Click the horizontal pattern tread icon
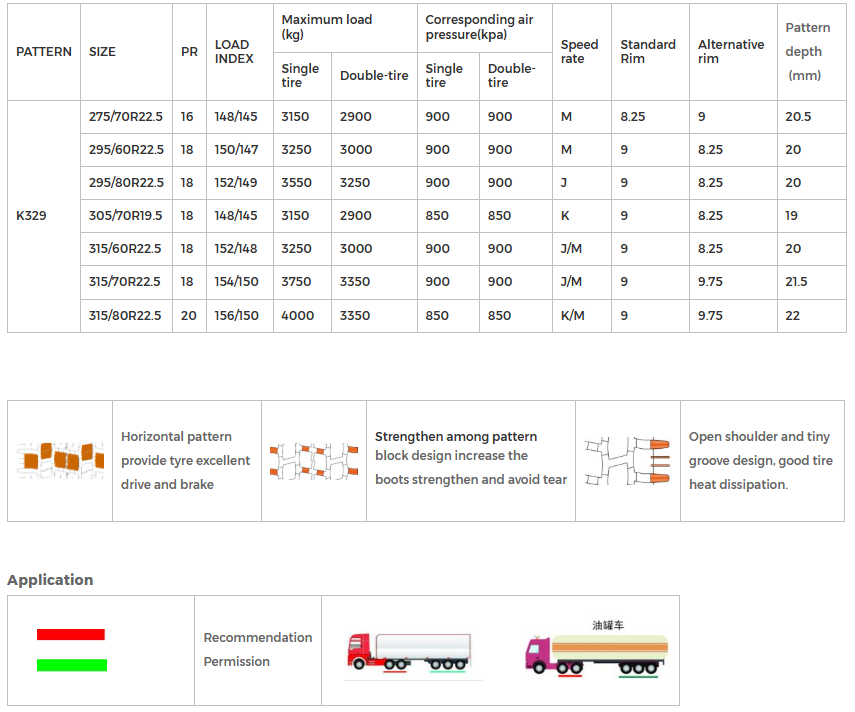 pyautogui.click(x=61, y=461)
